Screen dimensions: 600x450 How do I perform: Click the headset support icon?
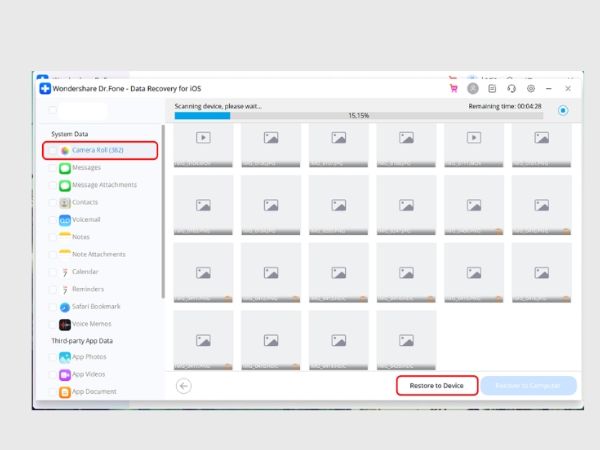click(x=511, y=88)
